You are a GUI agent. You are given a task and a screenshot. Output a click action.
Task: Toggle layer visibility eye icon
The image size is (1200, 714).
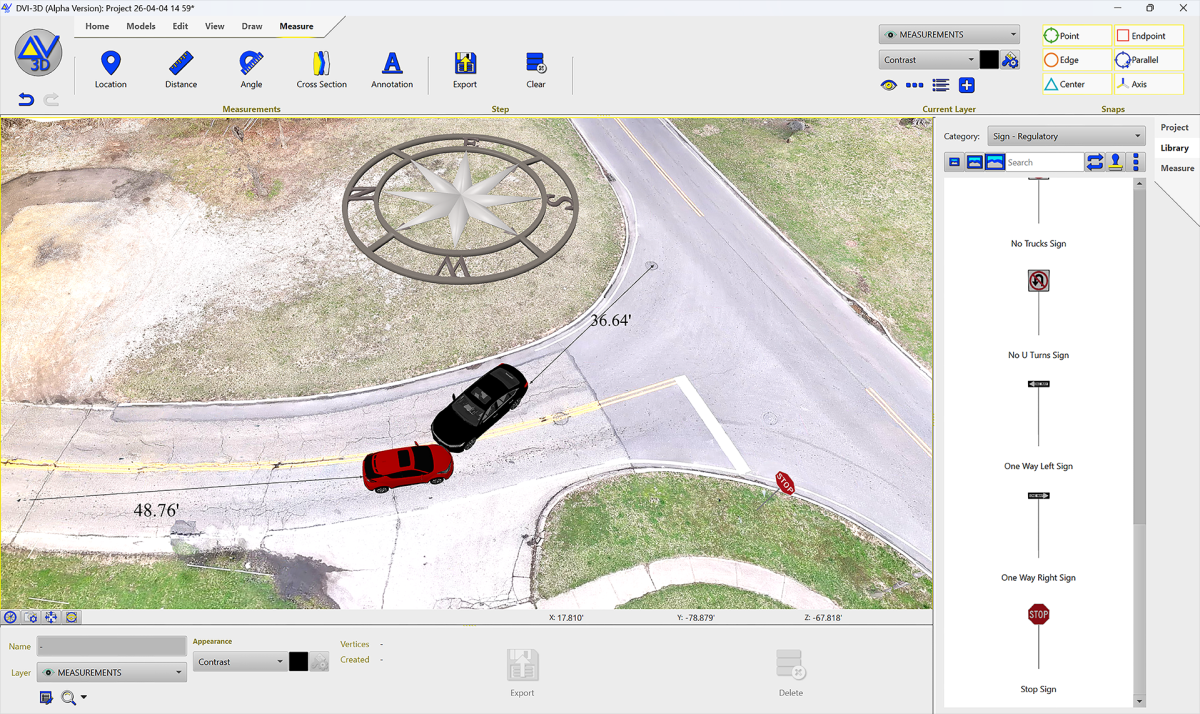tap(889, 86)
